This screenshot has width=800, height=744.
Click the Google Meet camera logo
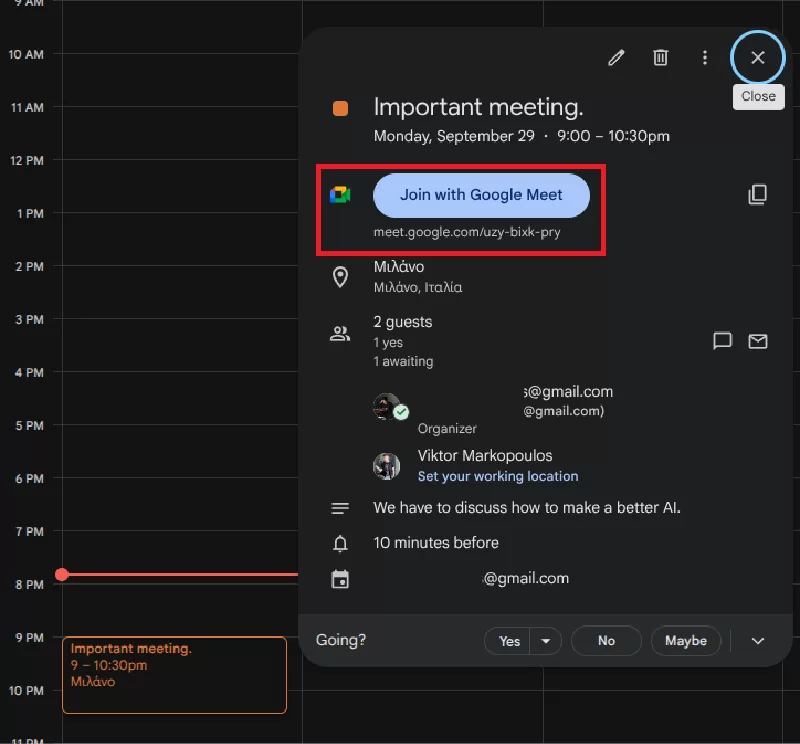pyautogui.click(x=340, y=195)
